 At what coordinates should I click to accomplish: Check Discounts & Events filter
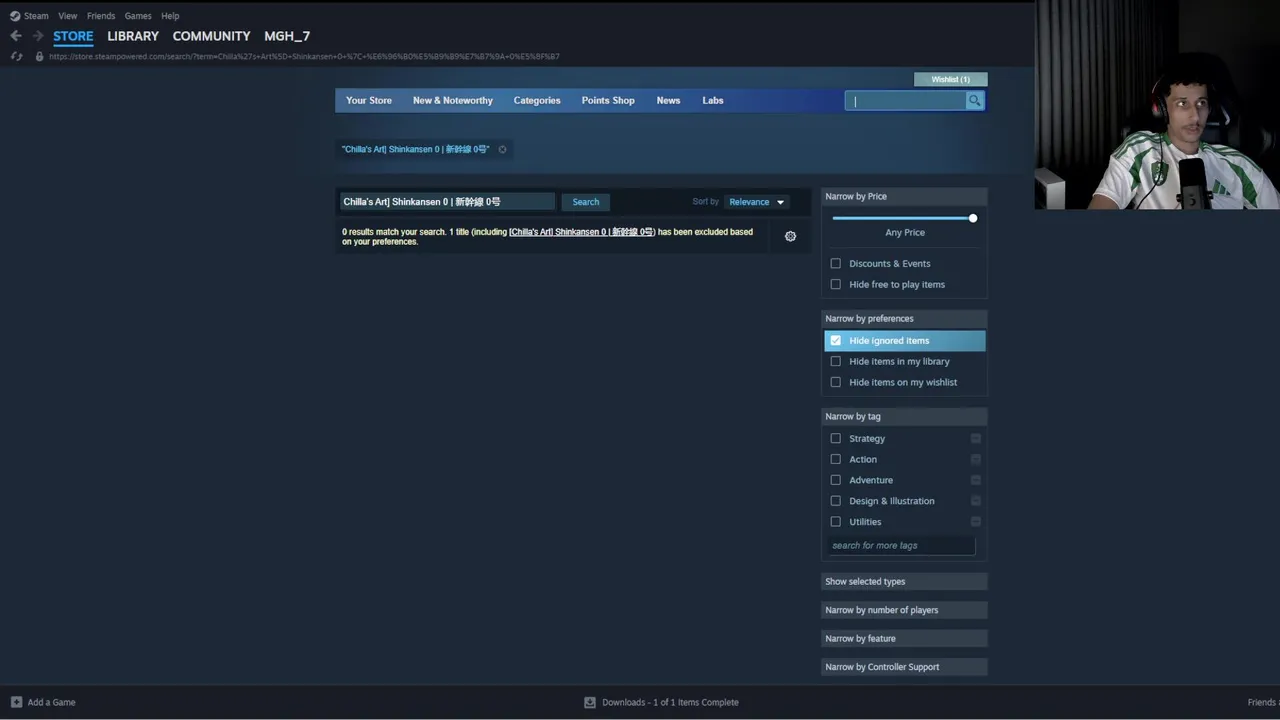click(x=836, y=263)
